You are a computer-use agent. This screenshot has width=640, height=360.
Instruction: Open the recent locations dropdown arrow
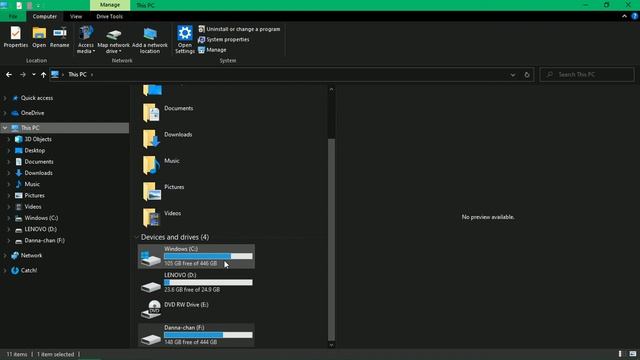point(33,75)
